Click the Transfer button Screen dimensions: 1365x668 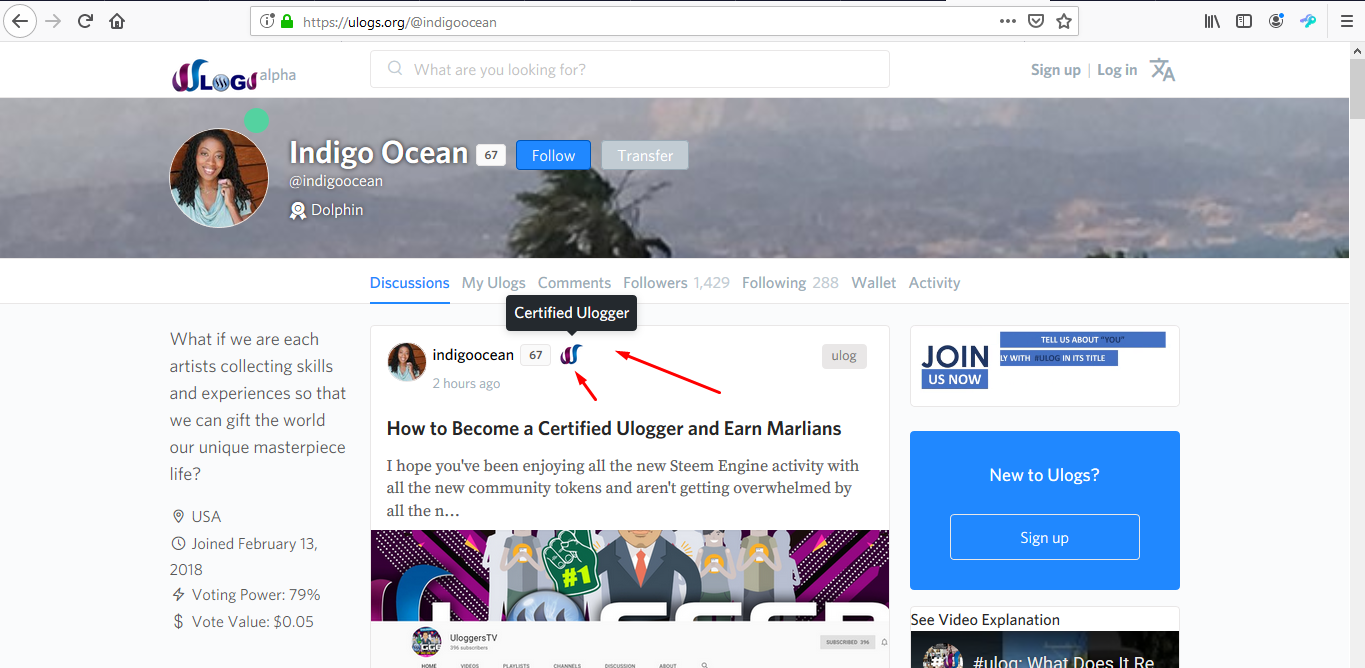645,155
